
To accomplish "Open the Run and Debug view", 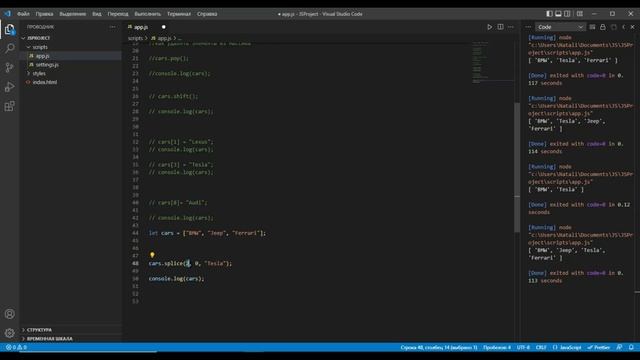I will click(x=9, y=87).
